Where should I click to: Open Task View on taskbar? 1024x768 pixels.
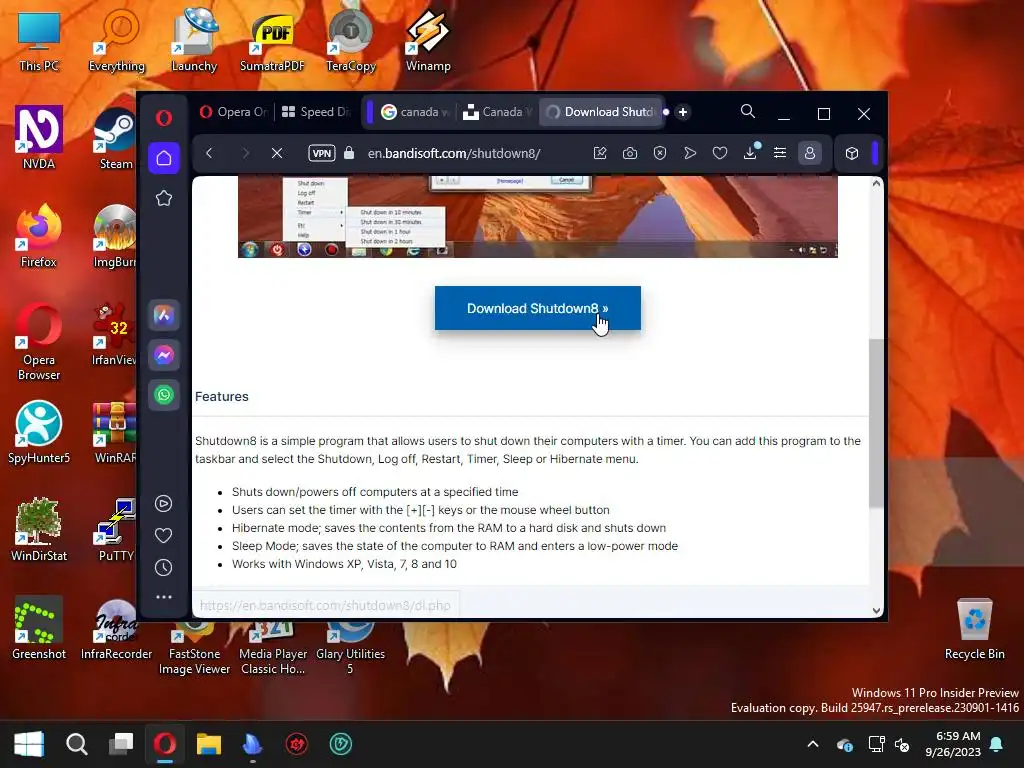point(121,744)
